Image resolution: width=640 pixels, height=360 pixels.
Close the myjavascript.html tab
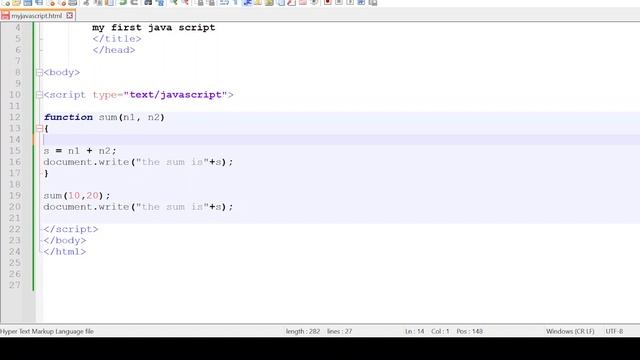click(69, 16)
